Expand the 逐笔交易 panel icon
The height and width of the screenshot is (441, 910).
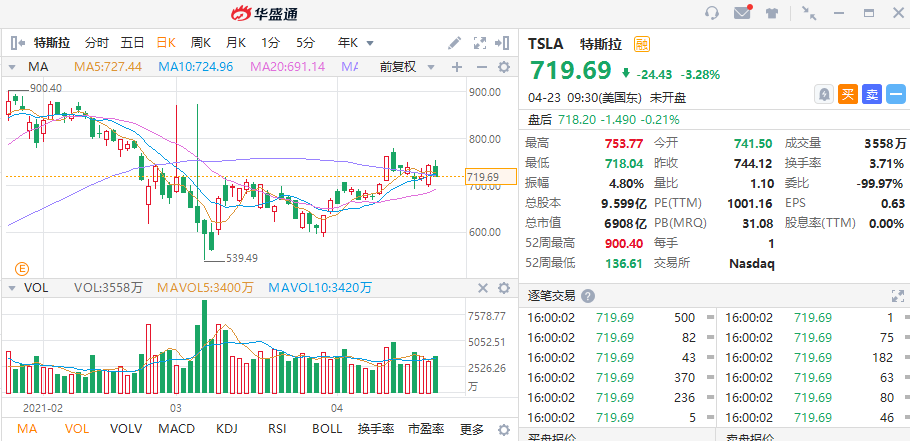(x=897, y=296)
